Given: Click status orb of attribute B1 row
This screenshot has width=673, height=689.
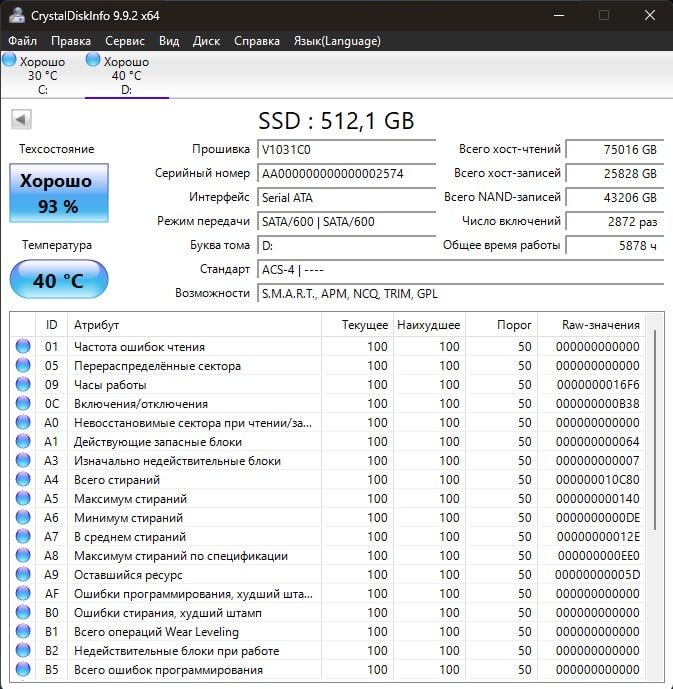Looking at the screenshot, I should (23, 631).
